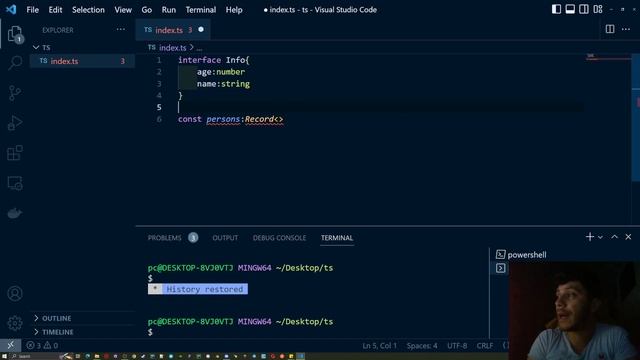Click the Windows taskbar search box
Image resolution: width=640 pixels, height=360 pixels.
click(x=35, y=356)
